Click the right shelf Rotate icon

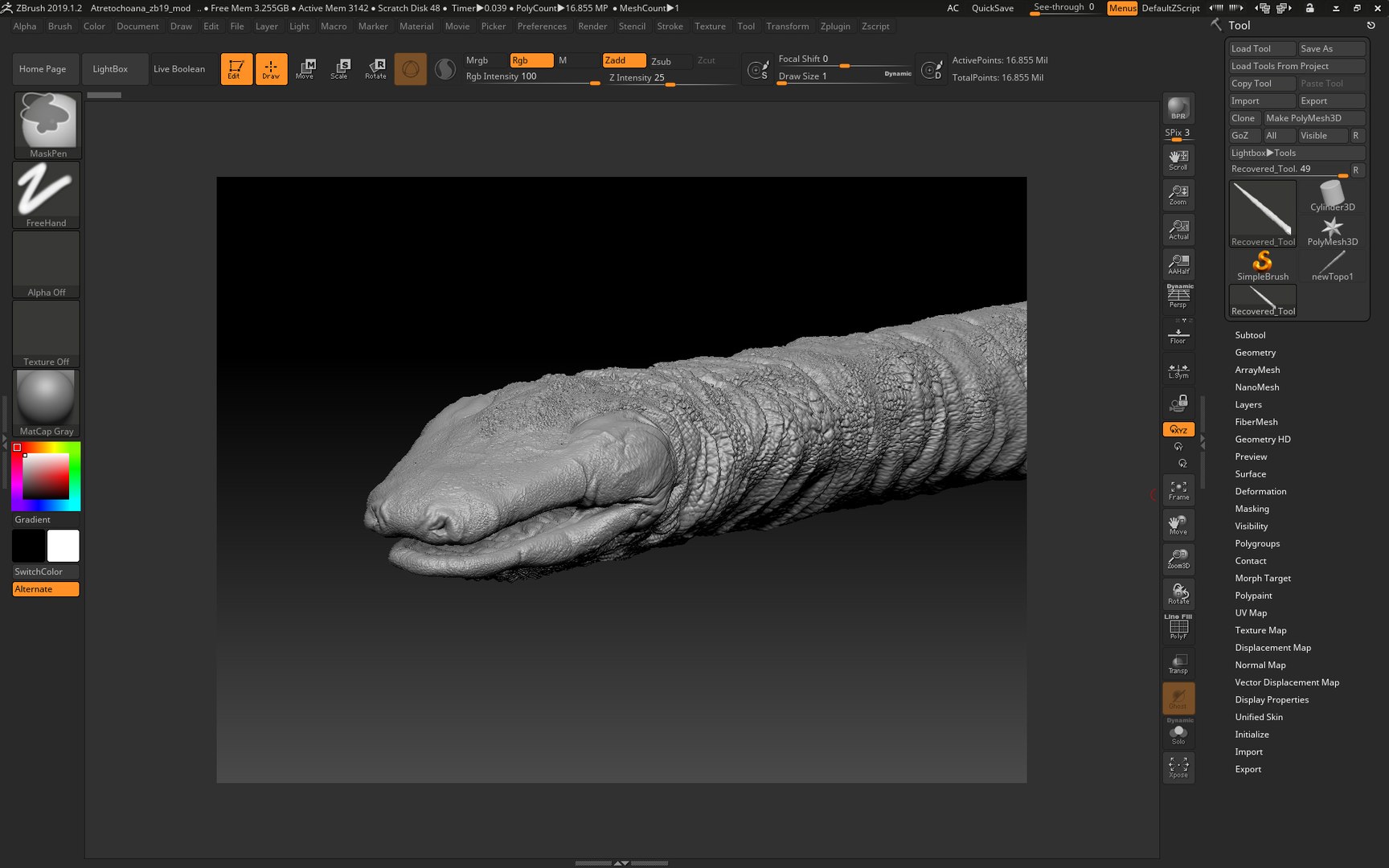[x=1178, y=594]
